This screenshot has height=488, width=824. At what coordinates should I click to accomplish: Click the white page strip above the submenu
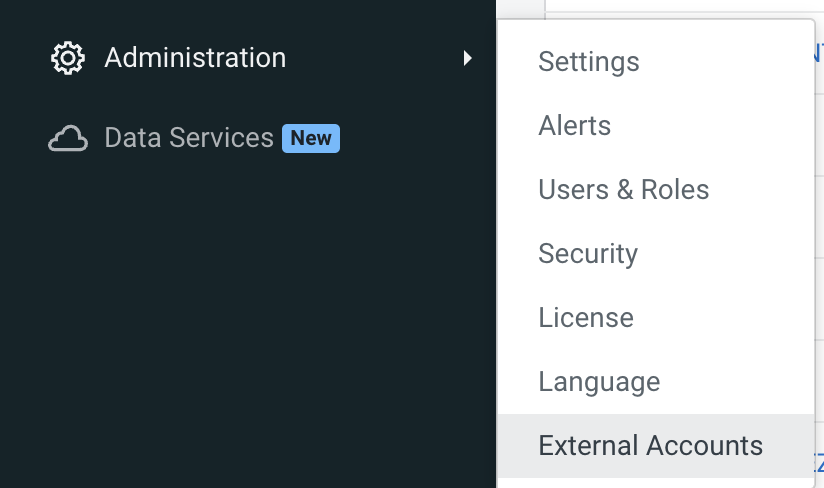(680, 7)
